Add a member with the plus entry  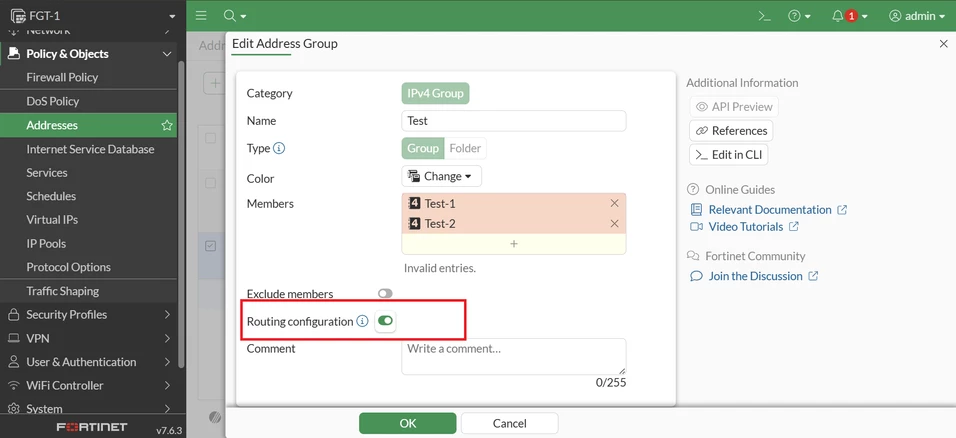point(513,243)
